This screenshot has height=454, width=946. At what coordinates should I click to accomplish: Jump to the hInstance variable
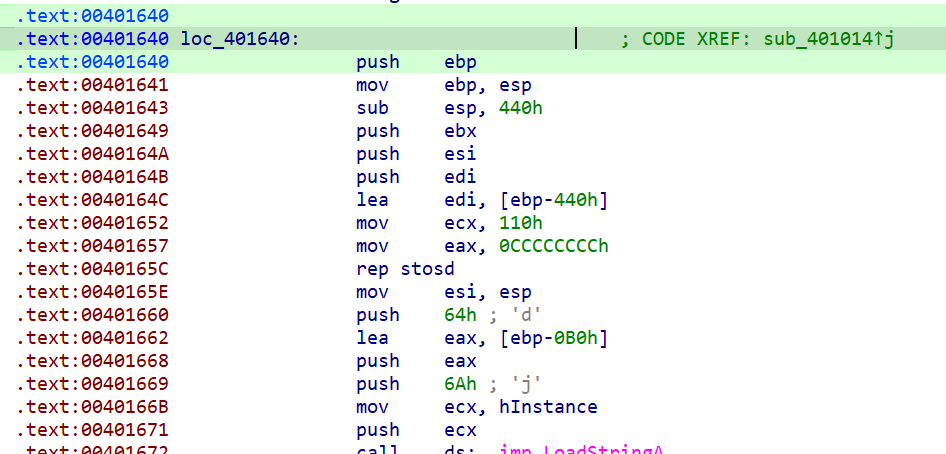point(548,407)
